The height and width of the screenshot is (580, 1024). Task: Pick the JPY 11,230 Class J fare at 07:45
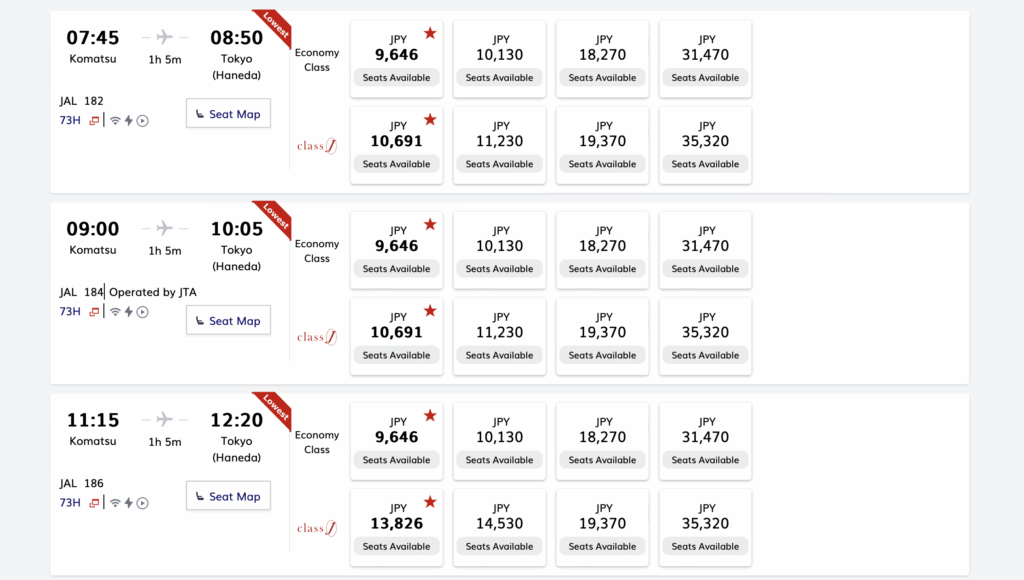(500, 145)
